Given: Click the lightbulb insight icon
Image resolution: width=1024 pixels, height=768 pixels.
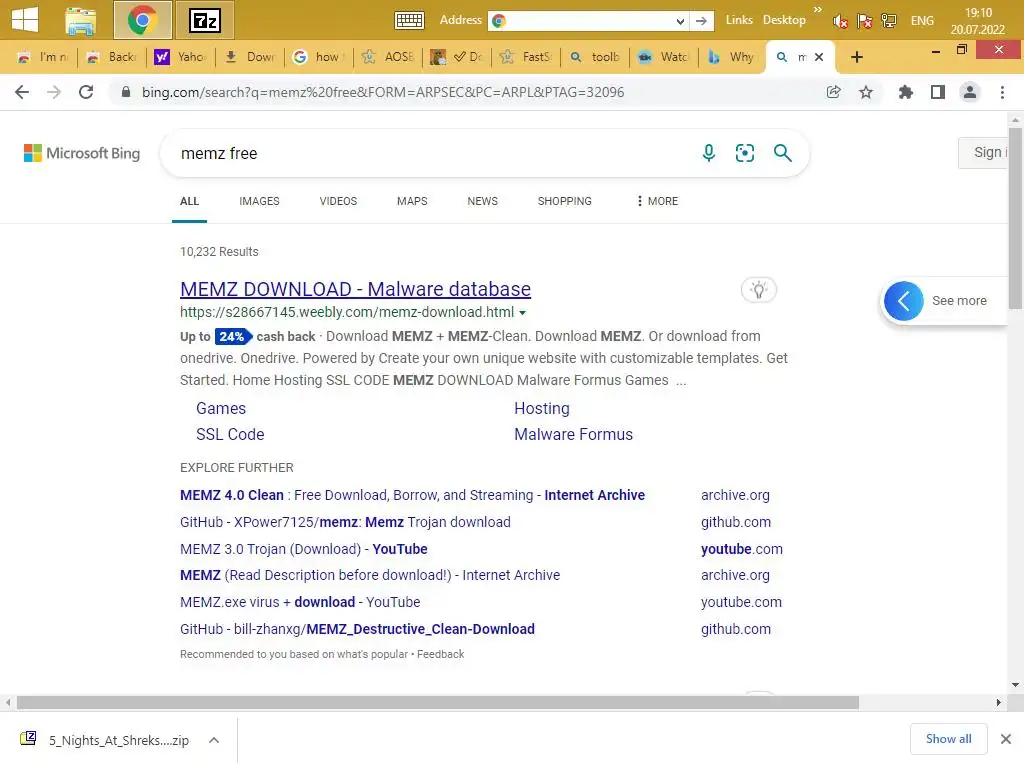Looking at the screenshot, I should pos(759,289).
